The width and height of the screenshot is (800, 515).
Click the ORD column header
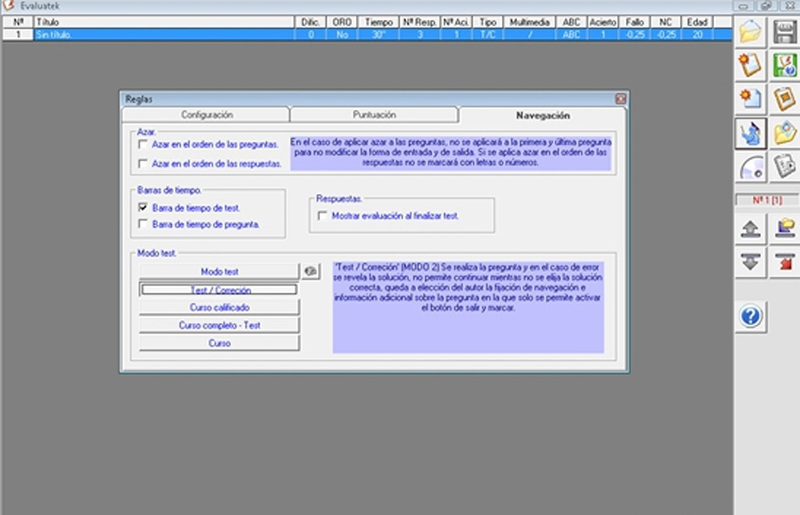(342, 22)
